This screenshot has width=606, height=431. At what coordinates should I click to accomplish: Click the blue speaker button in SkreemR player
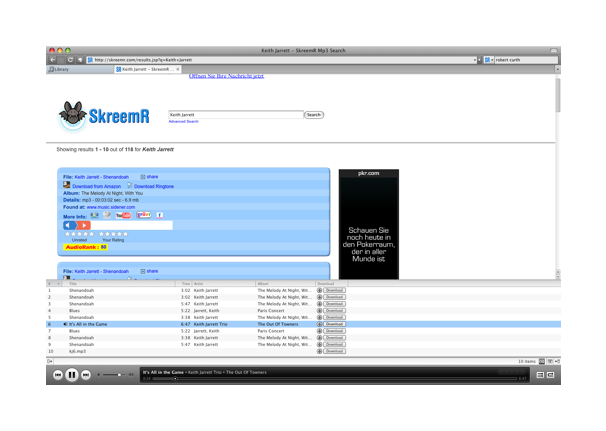tap(70, 225)
